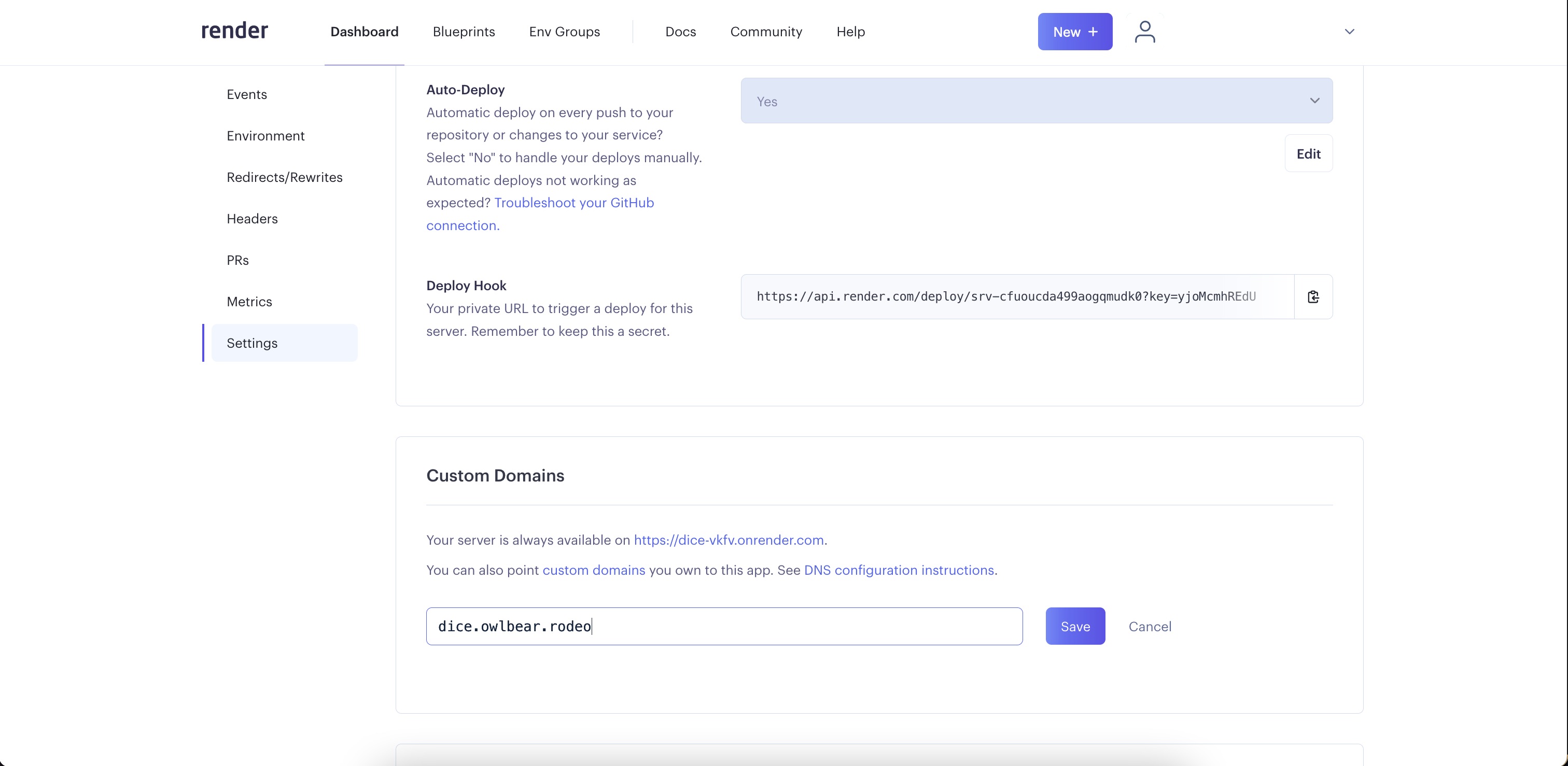This screenshot has height=766, width=1568.
Task: Expand the Auto-Deploy selector chevron
Action: click(1314, 101)
